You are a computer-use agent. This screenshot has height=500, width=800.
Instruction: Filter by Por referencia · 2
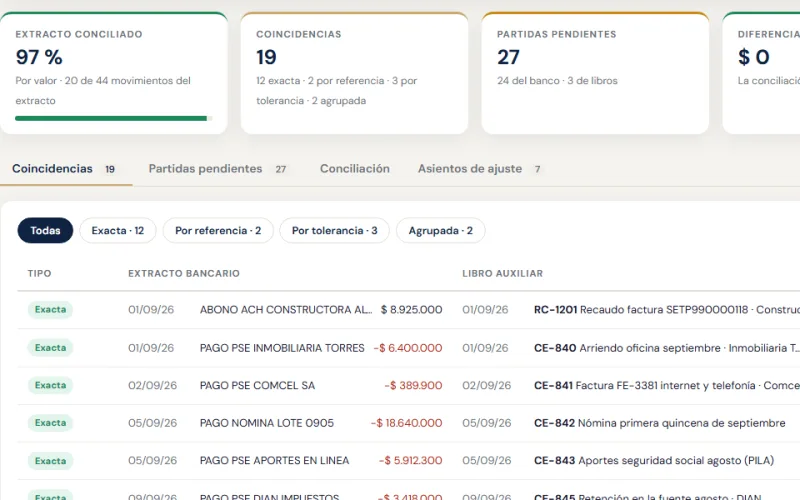218,231
